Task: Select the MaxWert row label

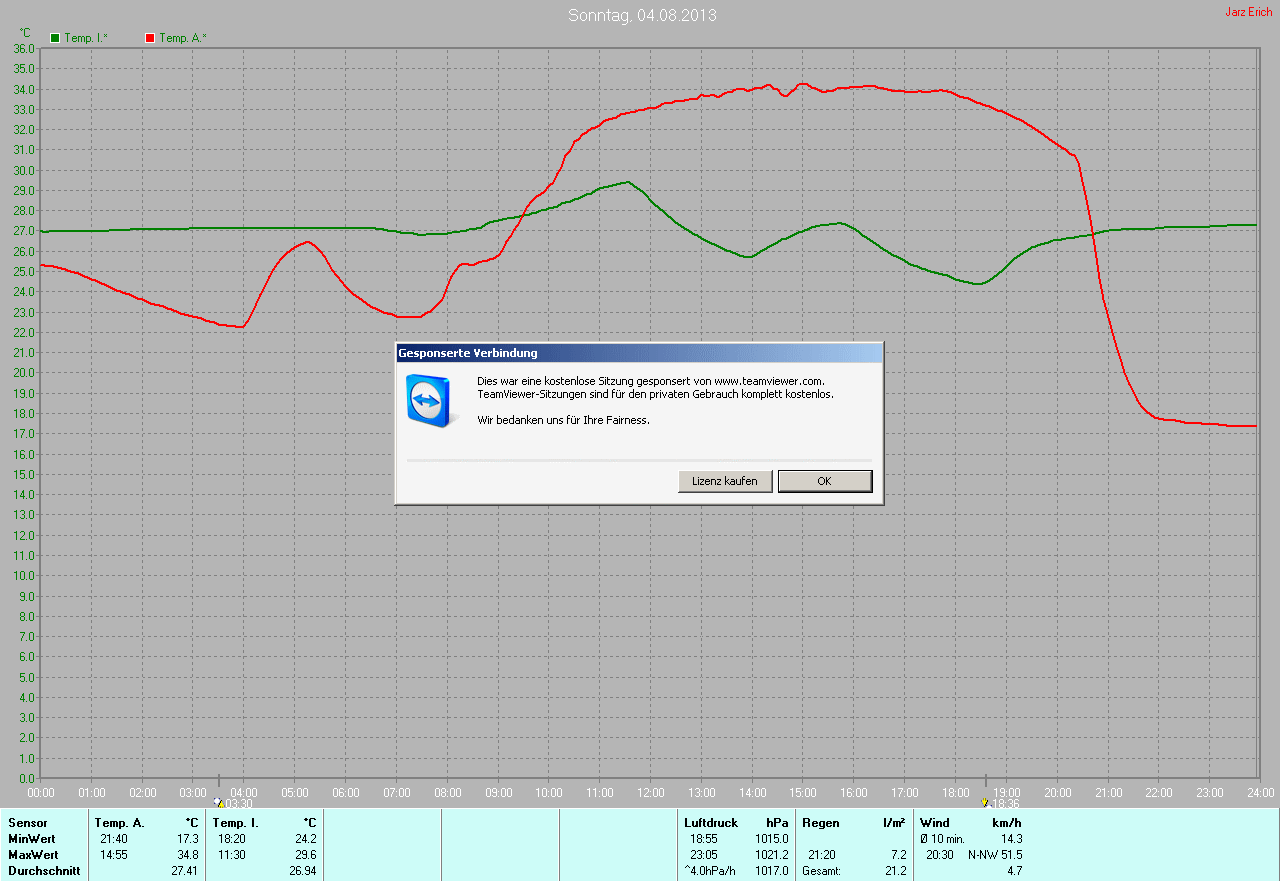Action: 33,855
